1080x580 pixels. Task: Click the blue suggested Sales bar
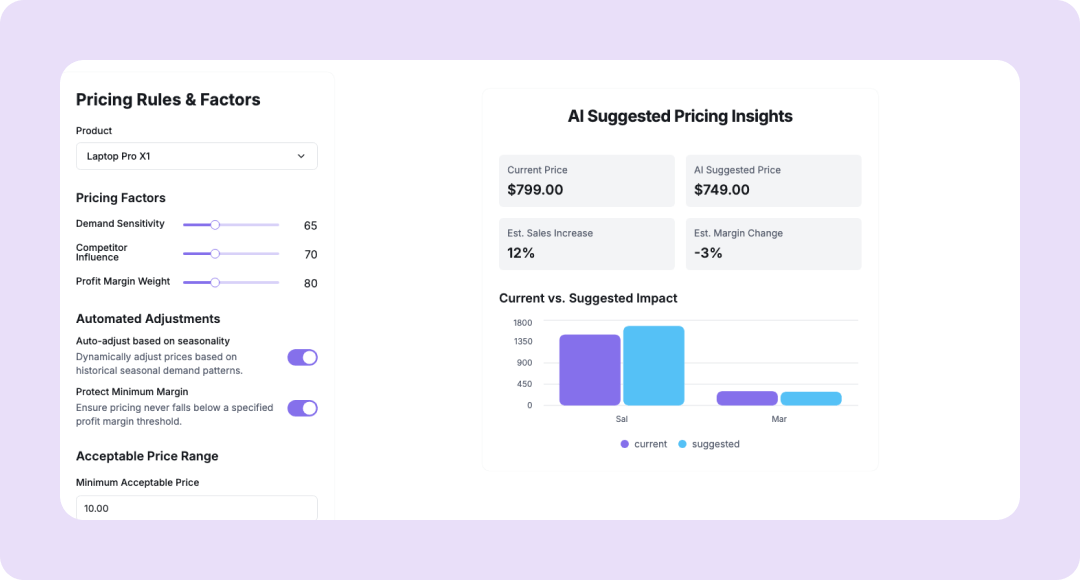pyautogui.click(x=654, y=366)
